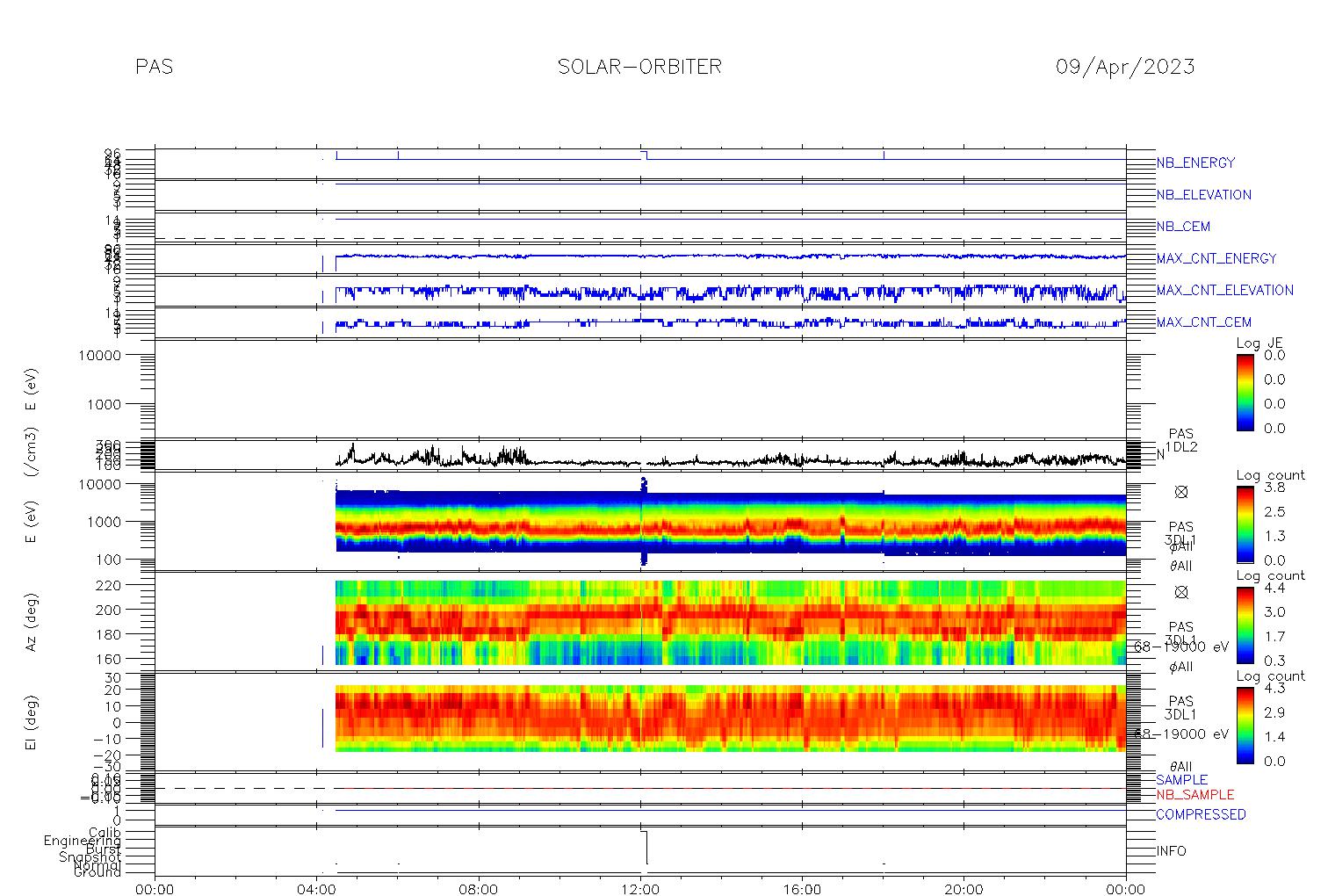Click the 16:00 time axis tick
Screen dimensions: 1328x896
802,888
